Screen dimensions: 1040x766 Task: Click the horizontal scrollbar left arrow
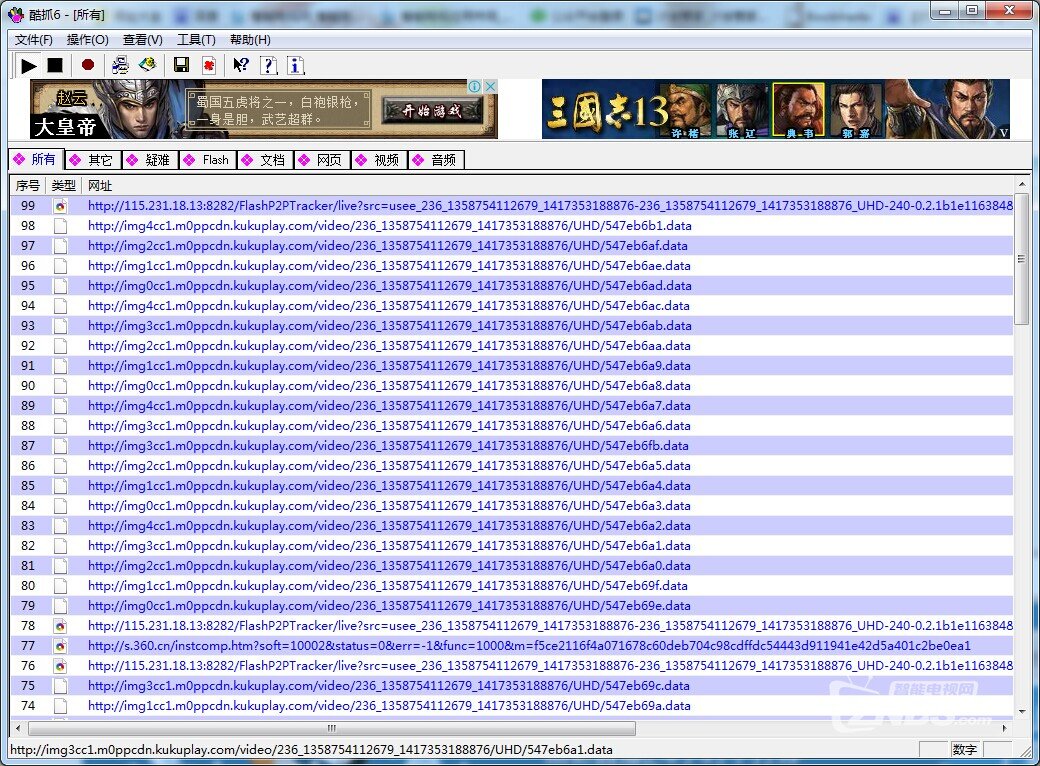[18, 728]
